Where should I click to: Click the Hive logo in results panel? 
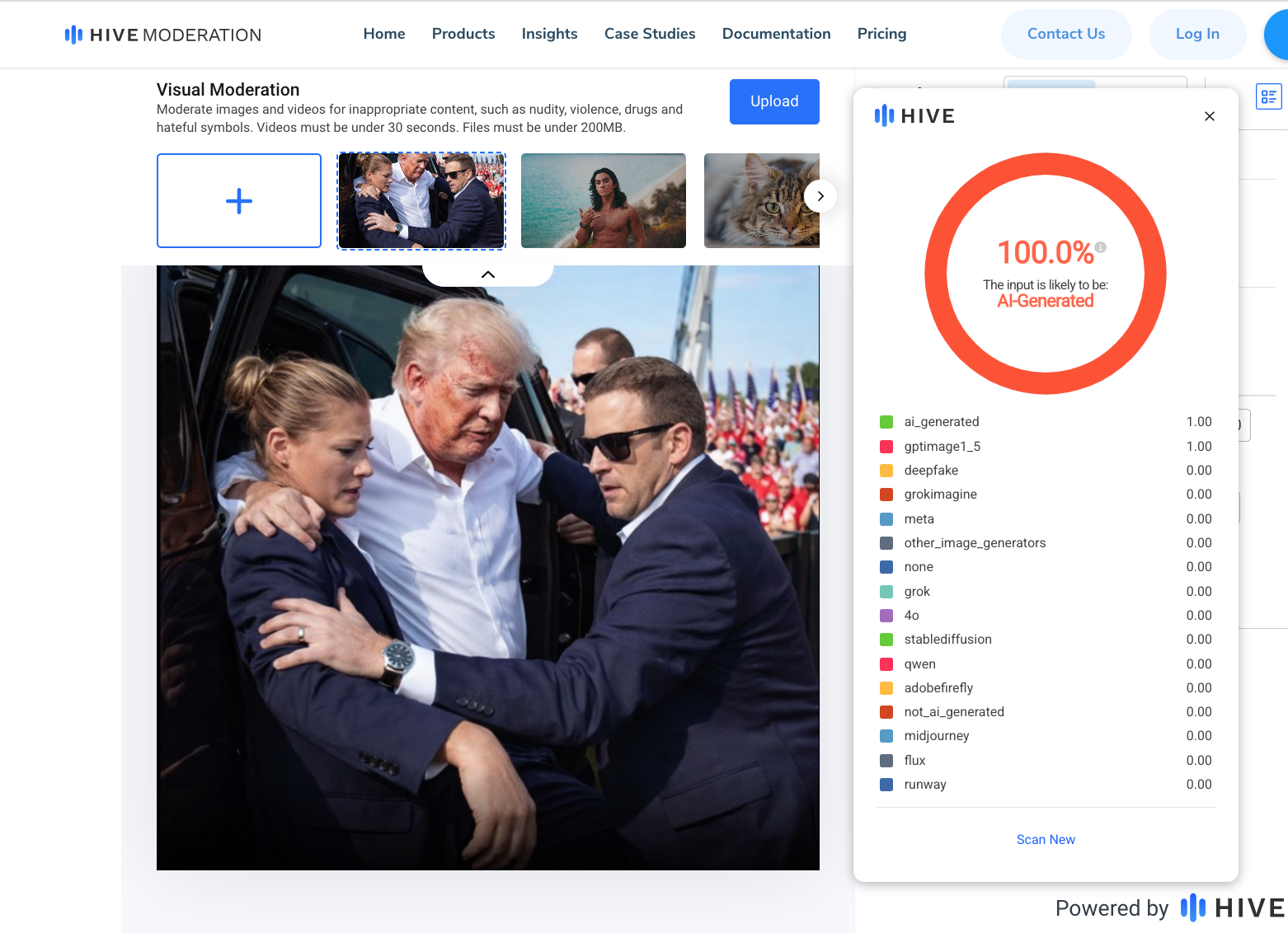(x=914, y=116)
